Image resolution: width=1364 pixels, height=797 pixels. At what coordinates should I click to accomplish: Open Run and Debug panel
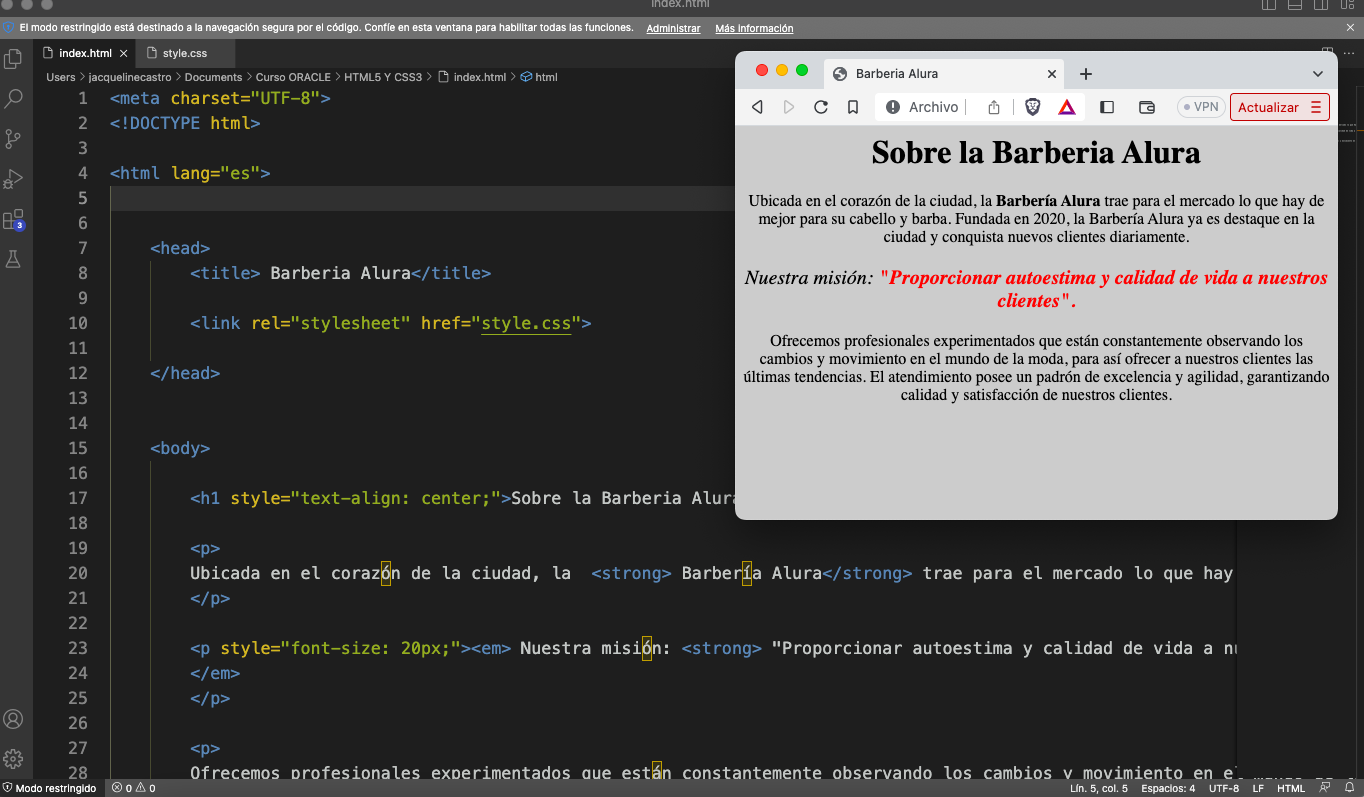14,179
